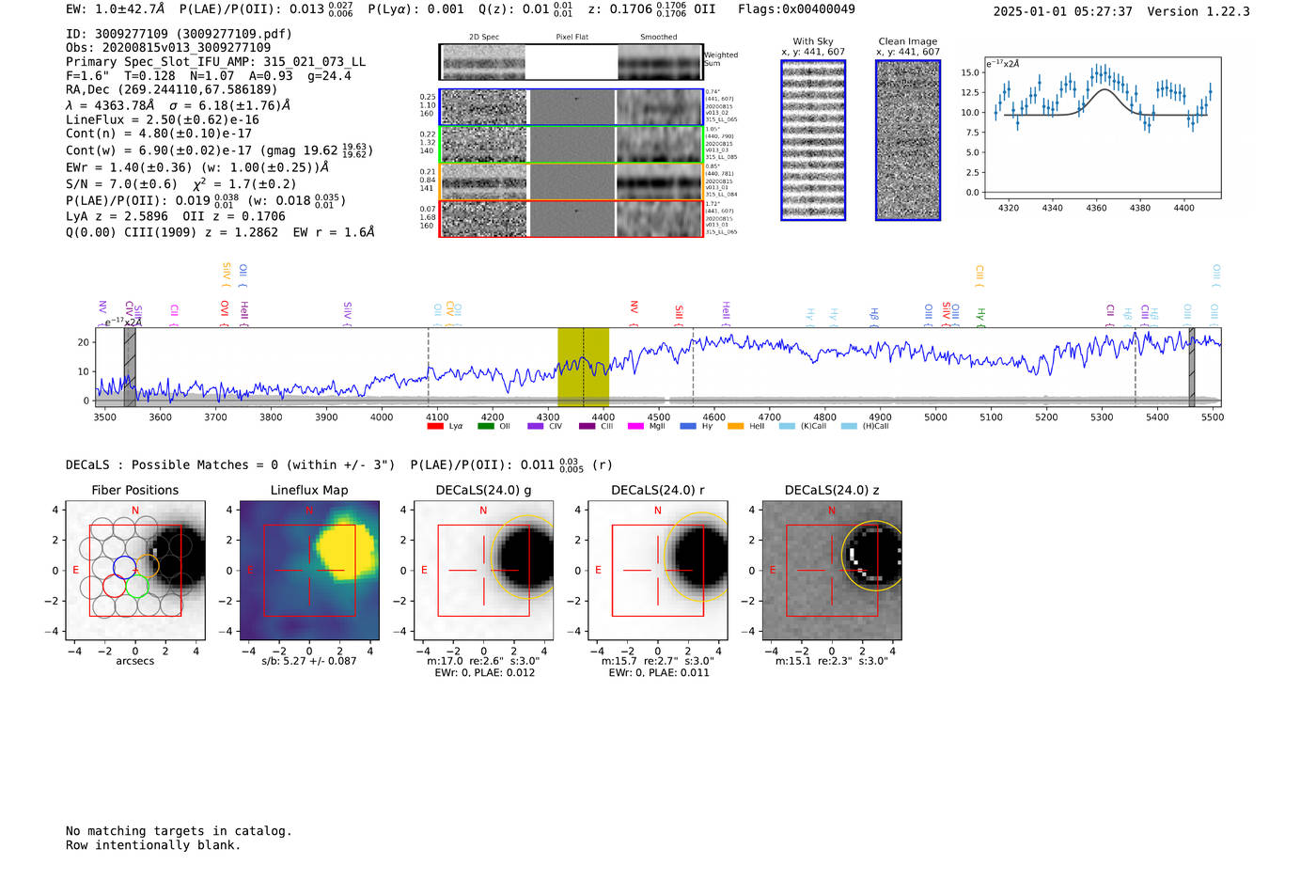Viewport: 1316px width, 896px height.
Task: Open the With Sky fiber image
Action: [x=813, y=140]
